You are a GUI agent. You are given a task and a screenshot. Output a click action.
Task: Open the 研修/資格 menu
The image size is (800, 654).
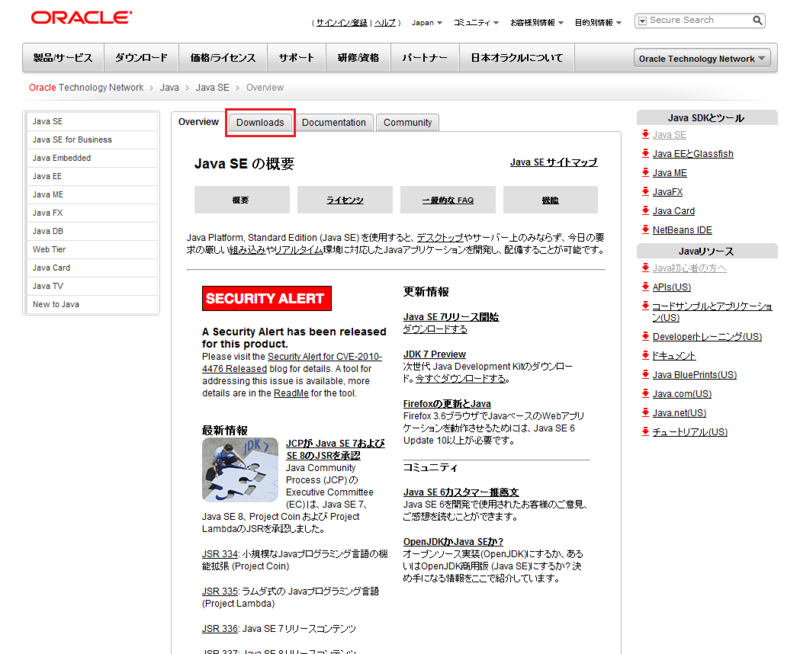(x=358, y=58)
